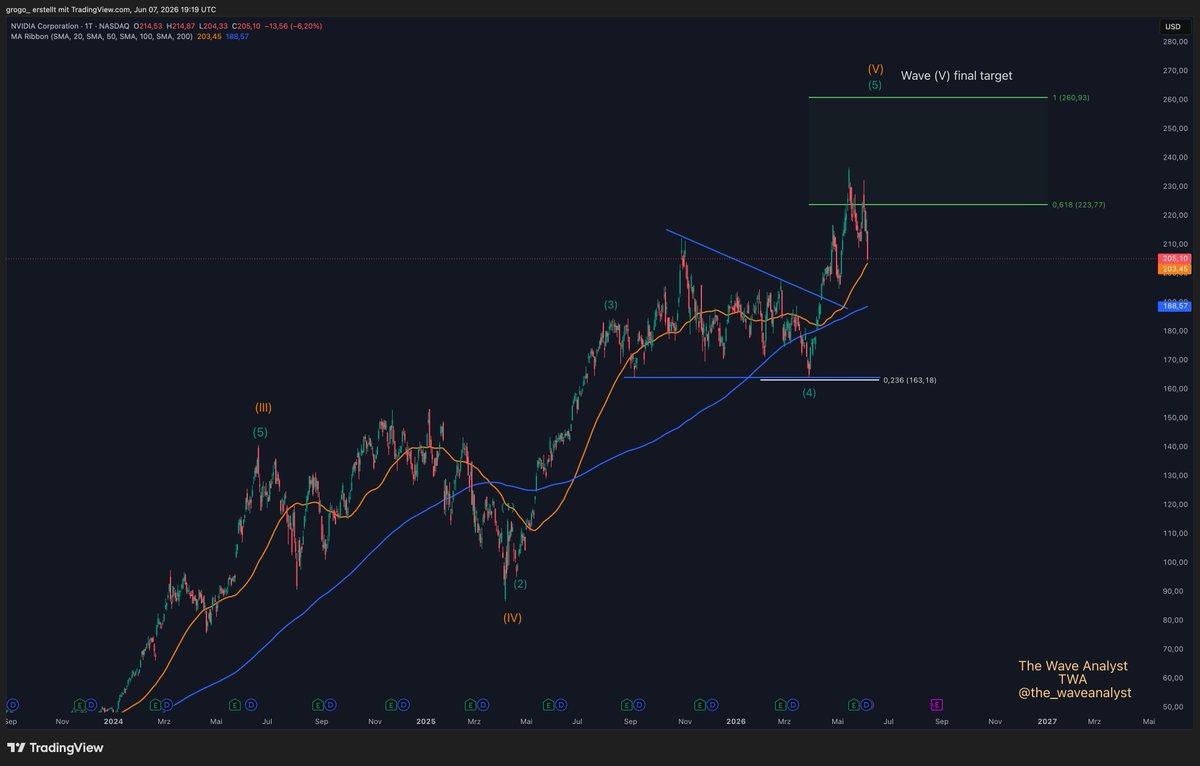Click the 50,00 price scale label
The width and height of the screenshot is (1200, 766).
tap(1174, 706)
